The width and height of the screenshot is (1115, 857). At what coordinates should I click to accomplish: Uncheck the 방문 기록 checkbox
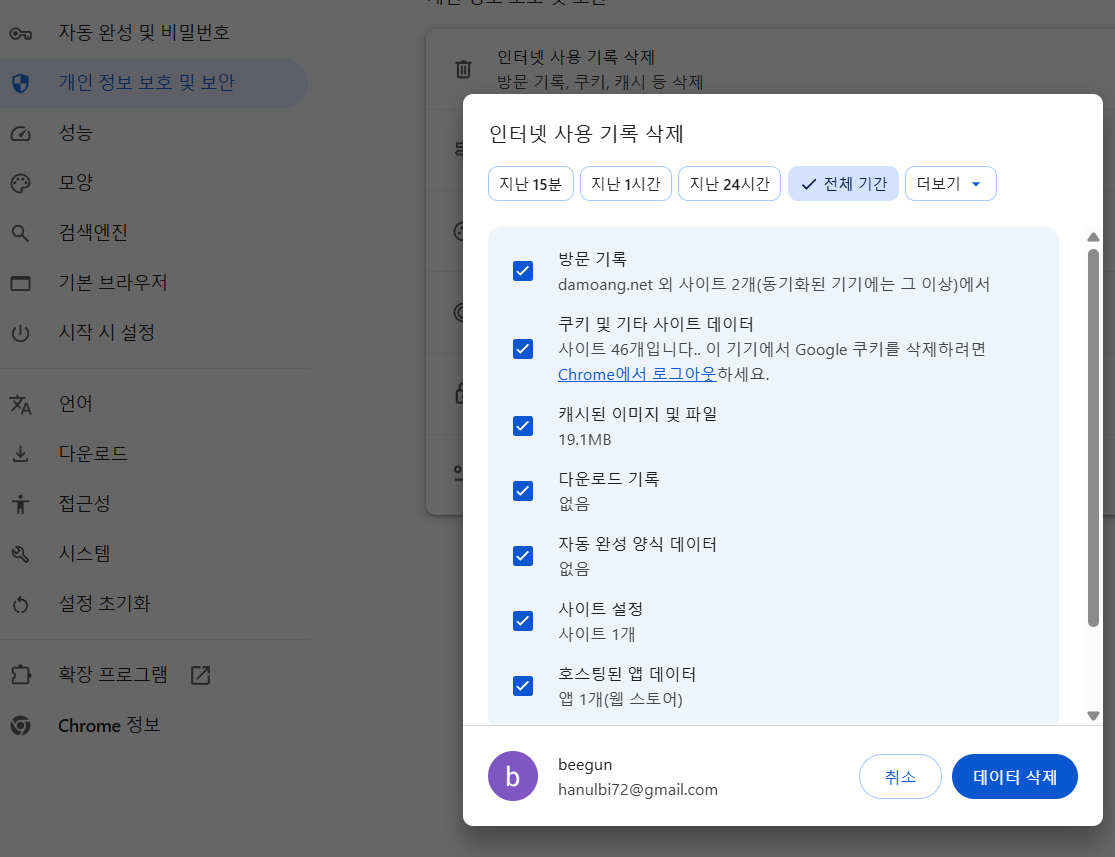point(523,271)
